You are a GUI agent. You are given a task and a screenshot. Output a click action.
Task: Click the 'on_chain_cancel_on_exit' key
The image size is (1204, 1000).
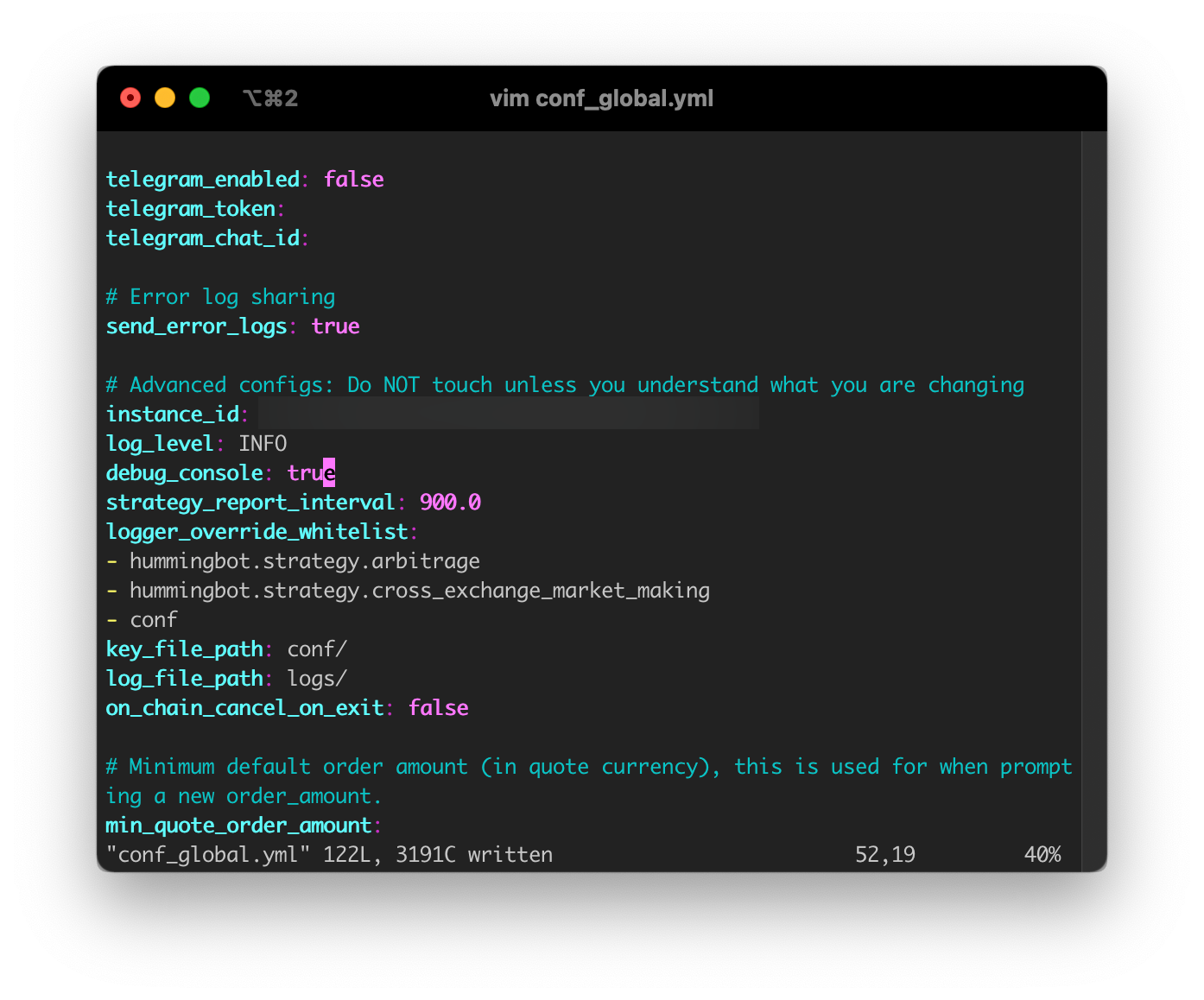(245, 708)
